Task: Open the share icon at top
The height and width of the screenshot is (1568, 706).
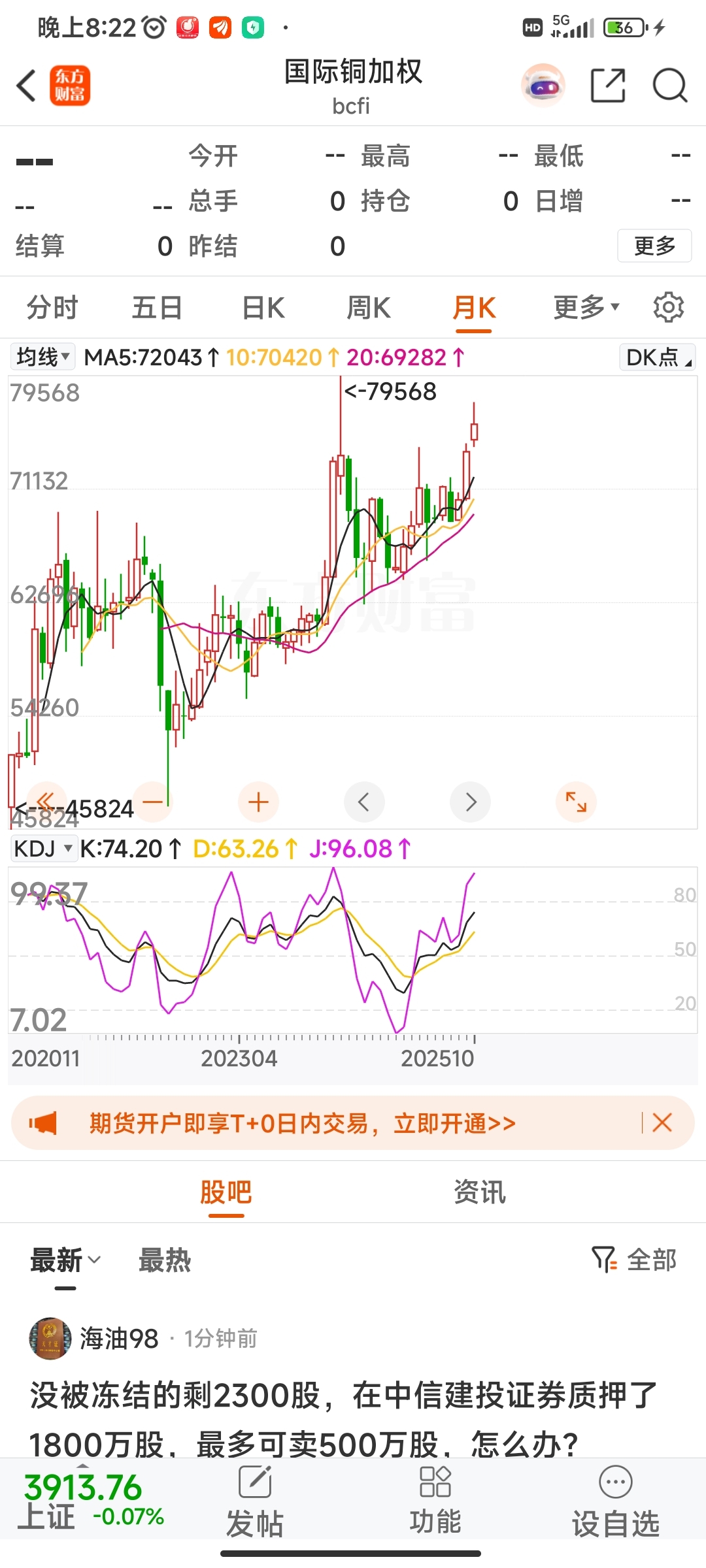Action: [x=607, y=86]
